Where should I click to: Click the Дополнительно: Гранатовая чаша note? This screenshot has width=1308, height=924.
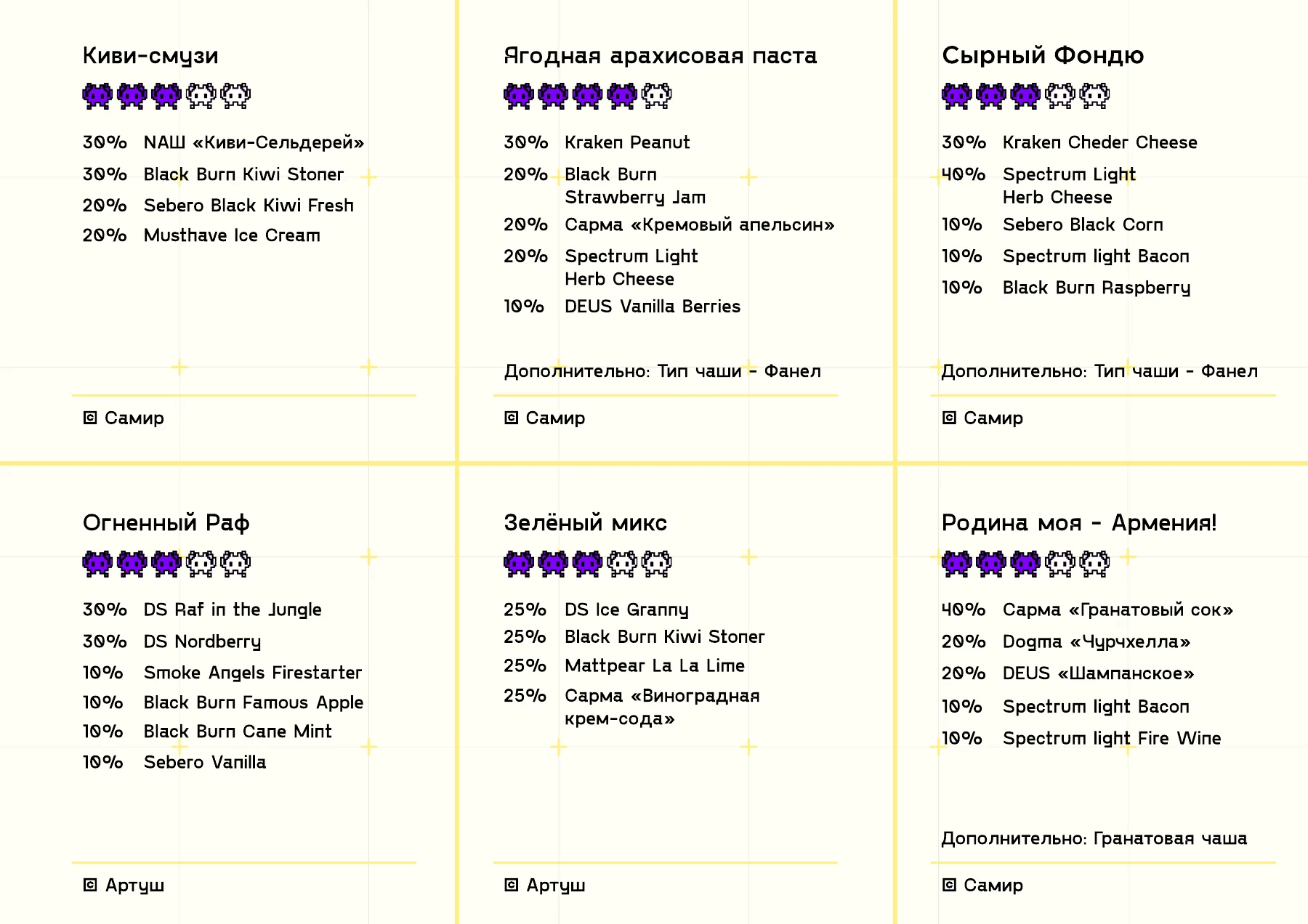click(x=1094, y=839)
